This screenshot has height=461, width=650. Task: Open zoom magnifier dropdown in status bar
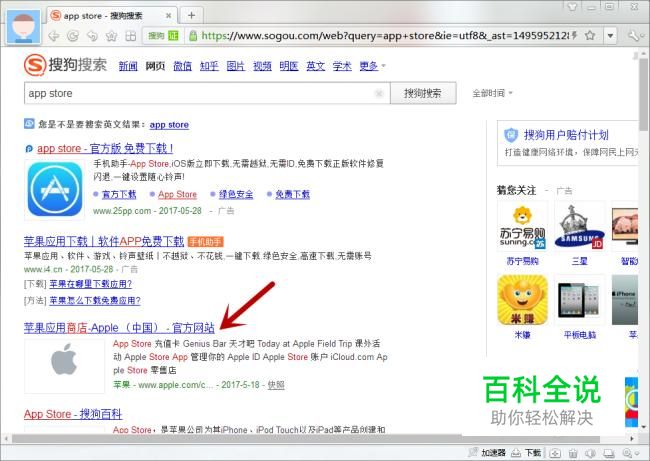pyautogui.click(x=629, y=453)
